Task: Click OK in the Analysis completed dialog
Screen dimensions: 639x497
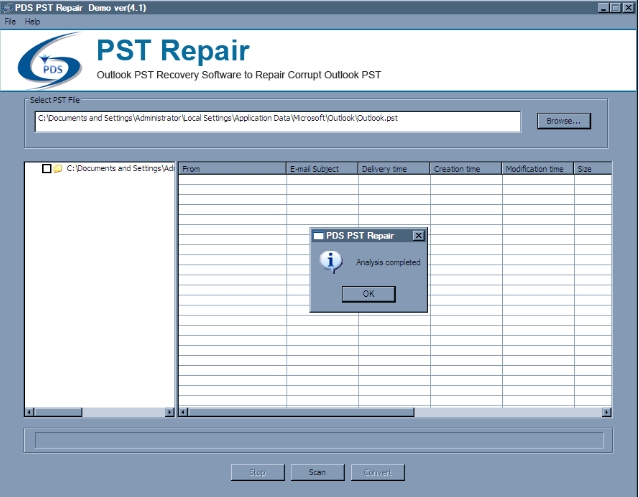Action: point(368,294)
